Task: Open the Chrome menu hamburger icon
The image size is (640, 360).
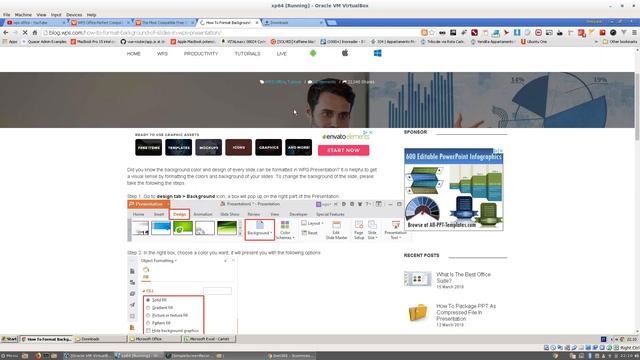Action: point(634,33)
